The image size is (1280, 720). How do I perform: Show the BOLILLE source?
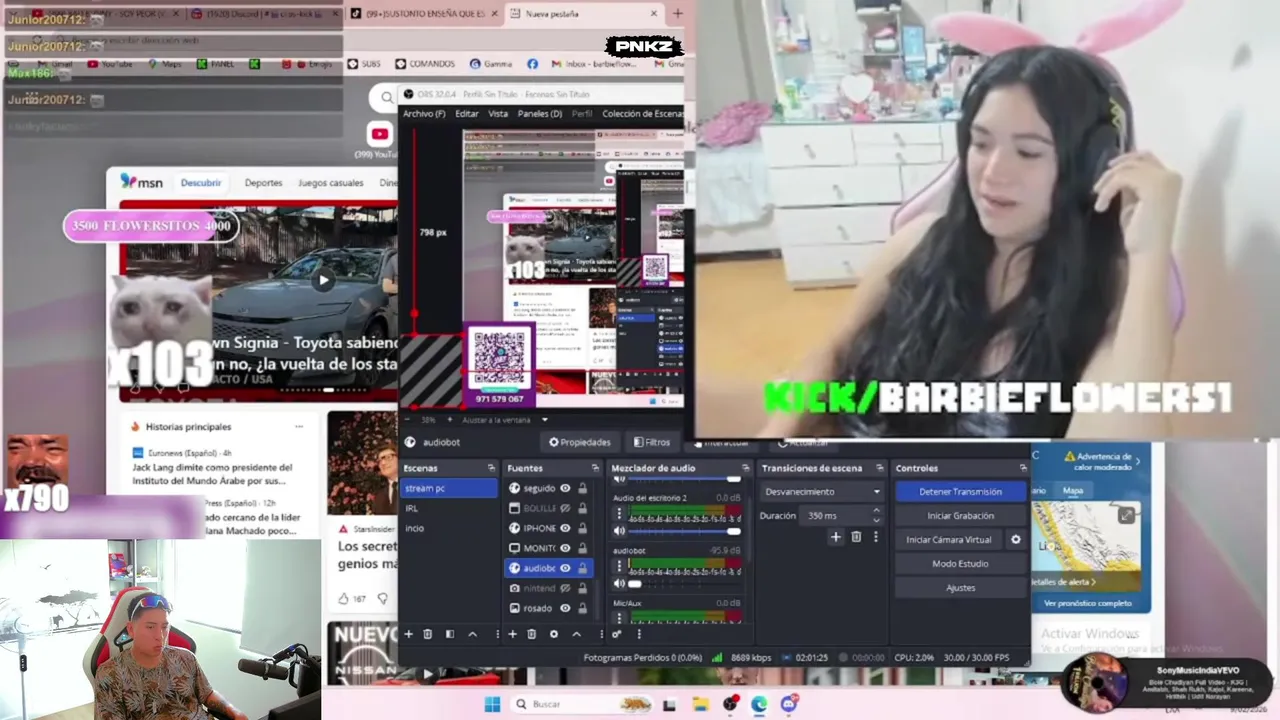click(x=565, y=508)
